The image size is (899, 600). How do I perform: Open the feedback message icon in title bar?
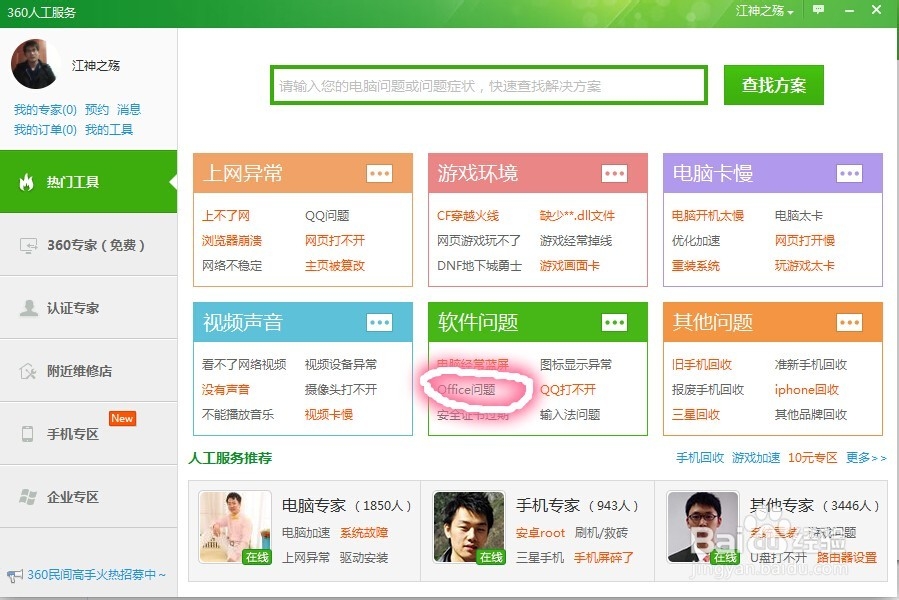click(x=818, y=10)
